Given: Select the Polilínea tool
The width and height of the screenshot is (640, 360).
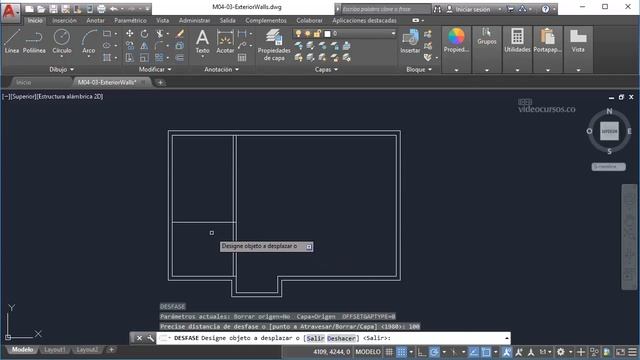Looking at the screenshot, I should [34, 41].
